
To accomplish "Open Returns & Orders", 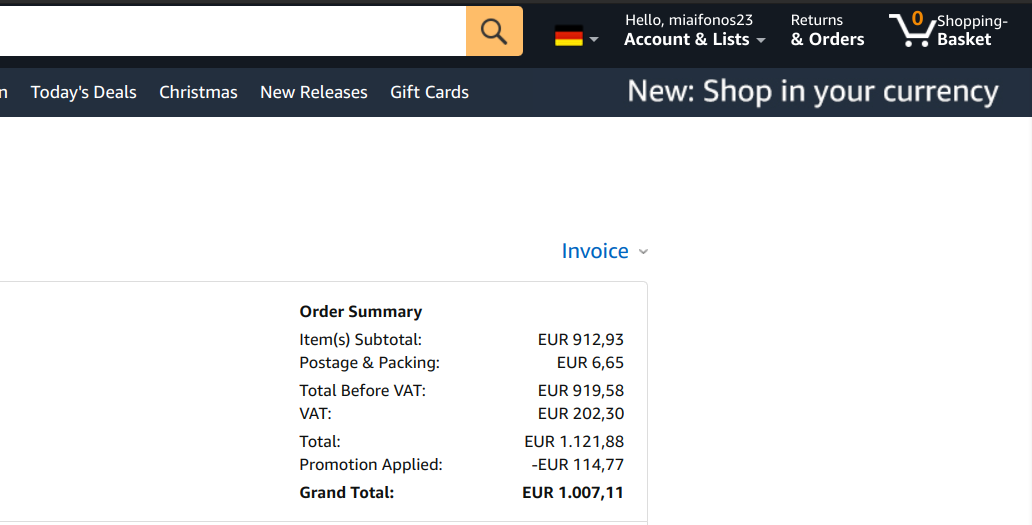I will click(x=827, y=30).
